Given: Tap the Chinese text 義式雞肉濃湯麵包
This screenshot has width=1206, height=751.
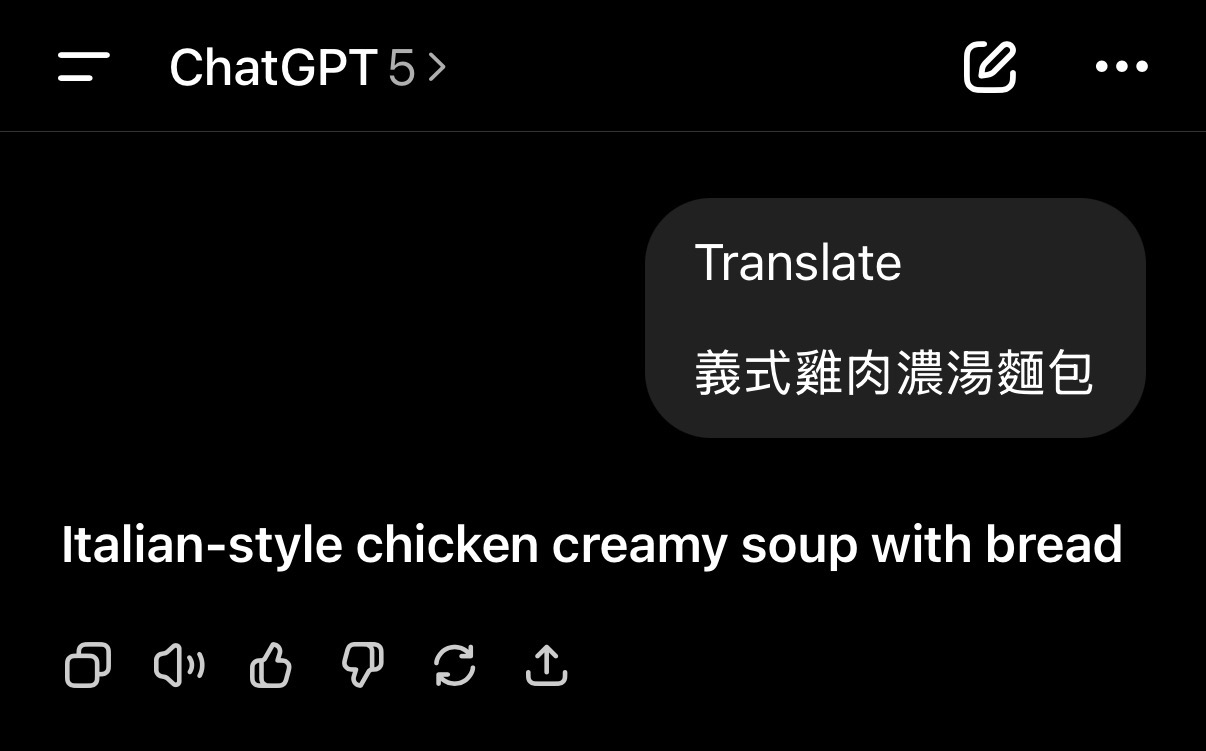Looking at the screenshot, I should click(x=894, y=374).
